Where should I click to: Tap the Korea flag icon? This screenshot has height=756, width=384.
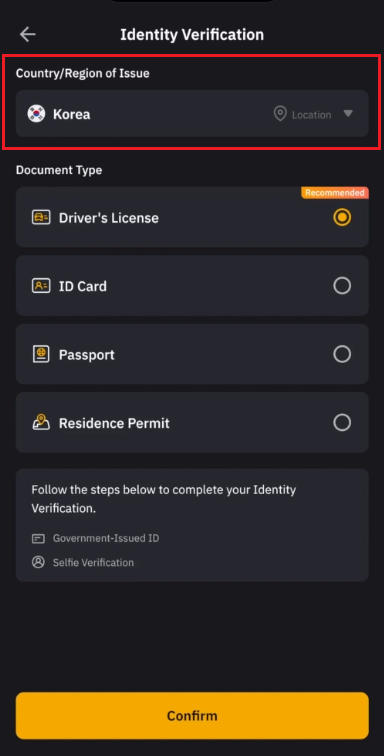(x=36, y=114)
